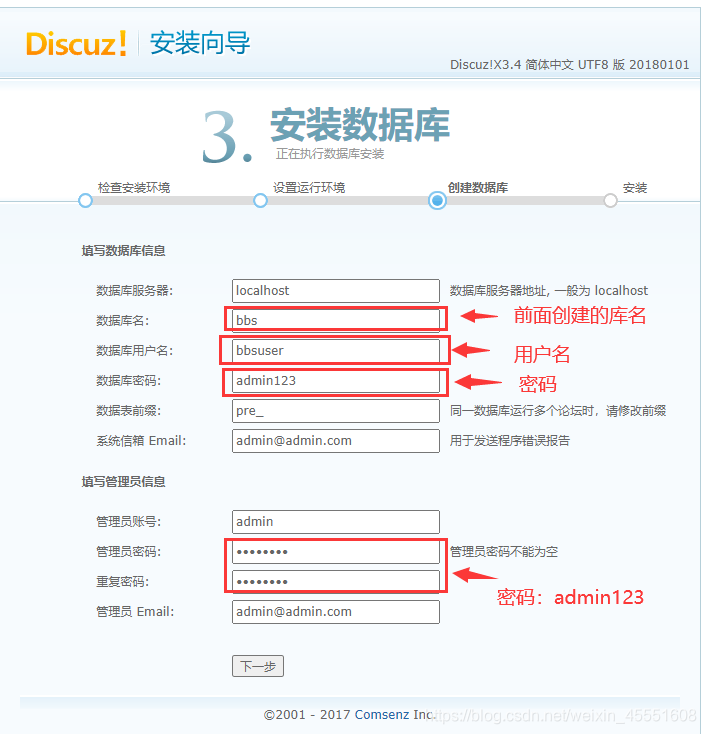Click the hint 数据库服务器地址, 一般为 localhost
706x734 pixels.
pyautogui.click(x=549, y=291)
